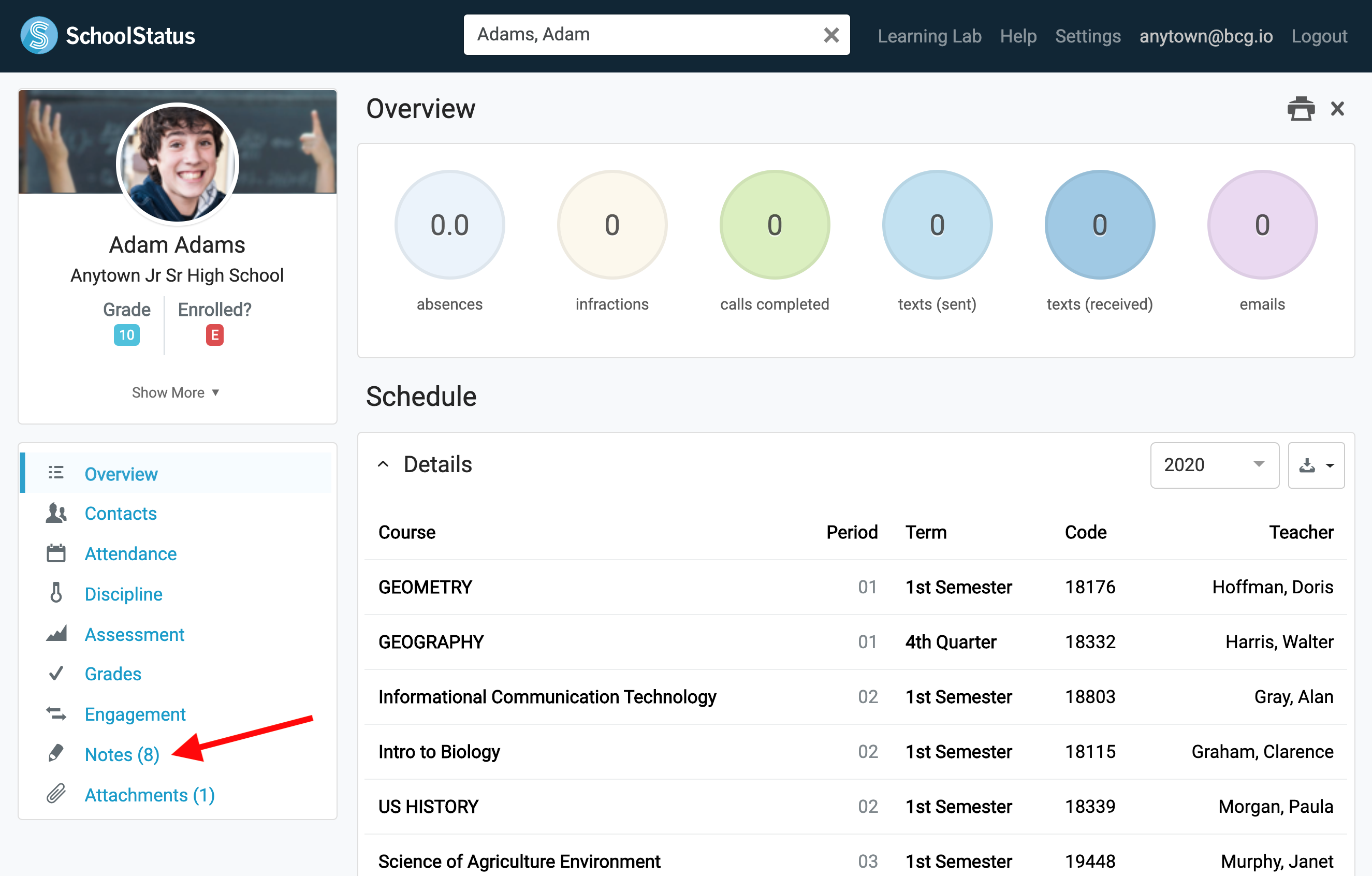Click the Contacts people icon
This screenshot has width=1372, height=876.
click(x=56, y=513)
